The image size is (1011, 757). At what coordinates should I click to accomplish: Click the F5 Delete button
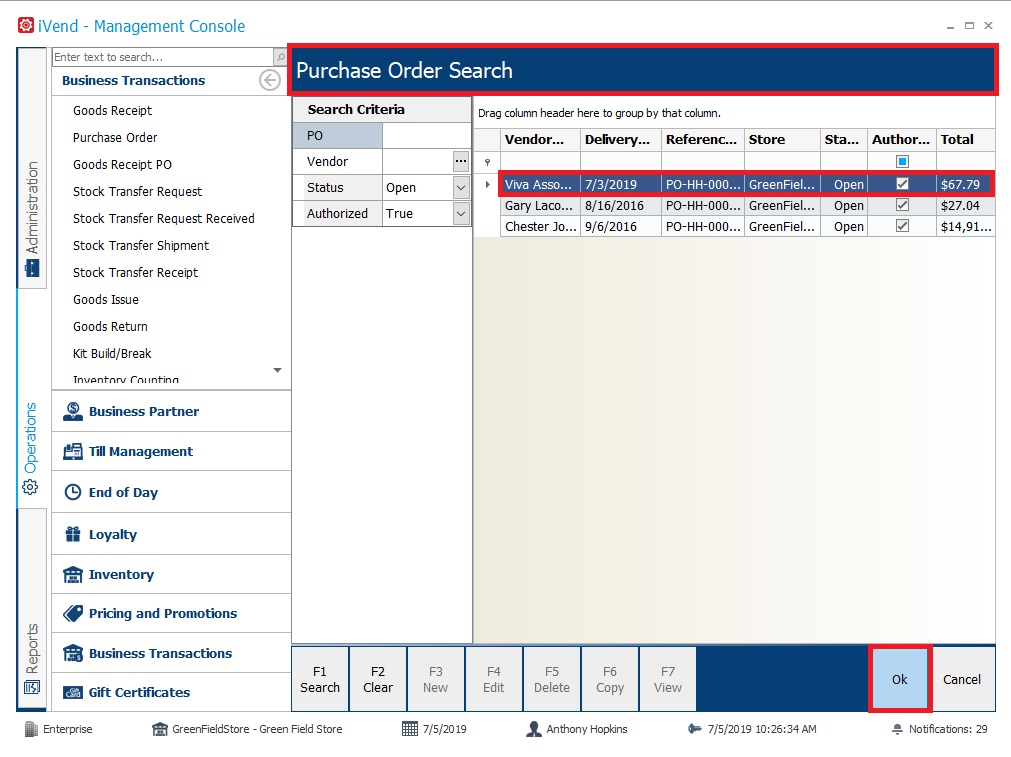coord(552,680)
